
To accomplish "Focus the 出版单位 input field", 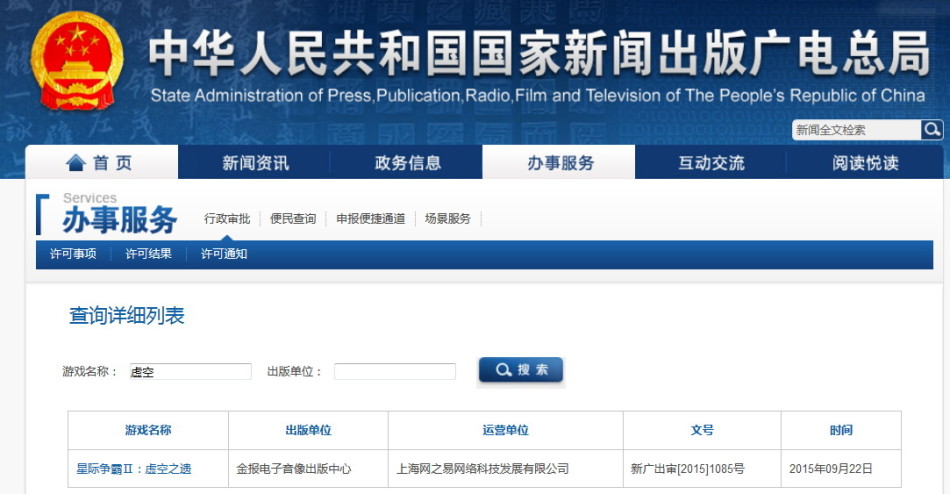I will [394, 372].
